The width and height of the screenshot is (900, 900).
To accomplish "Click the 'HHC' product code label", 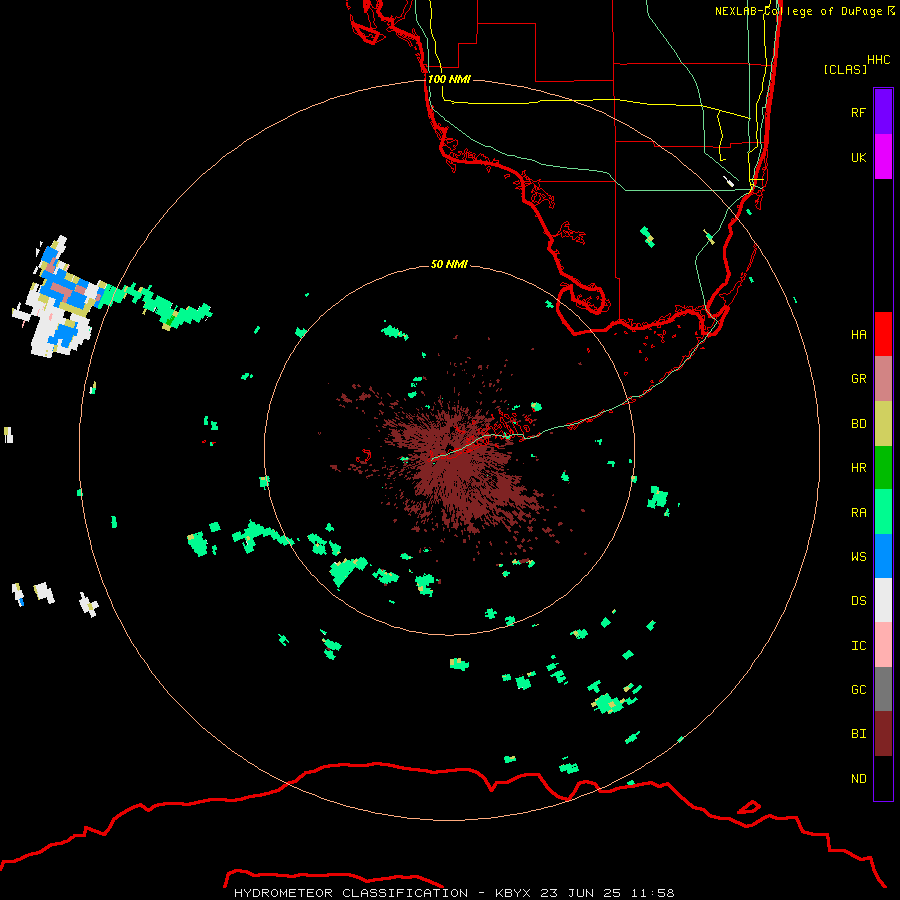I will coord(879,60).
